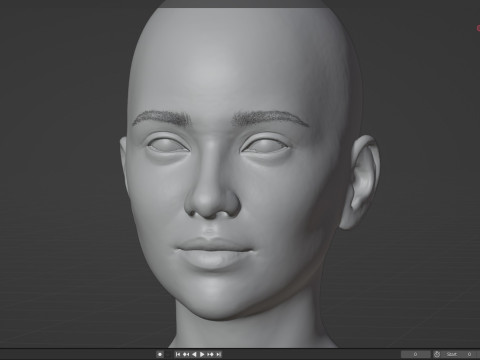Viewport: 480px width, 360px height.
Task: Toggle the preview range clock icon
Action: click(x=437, y=354)
